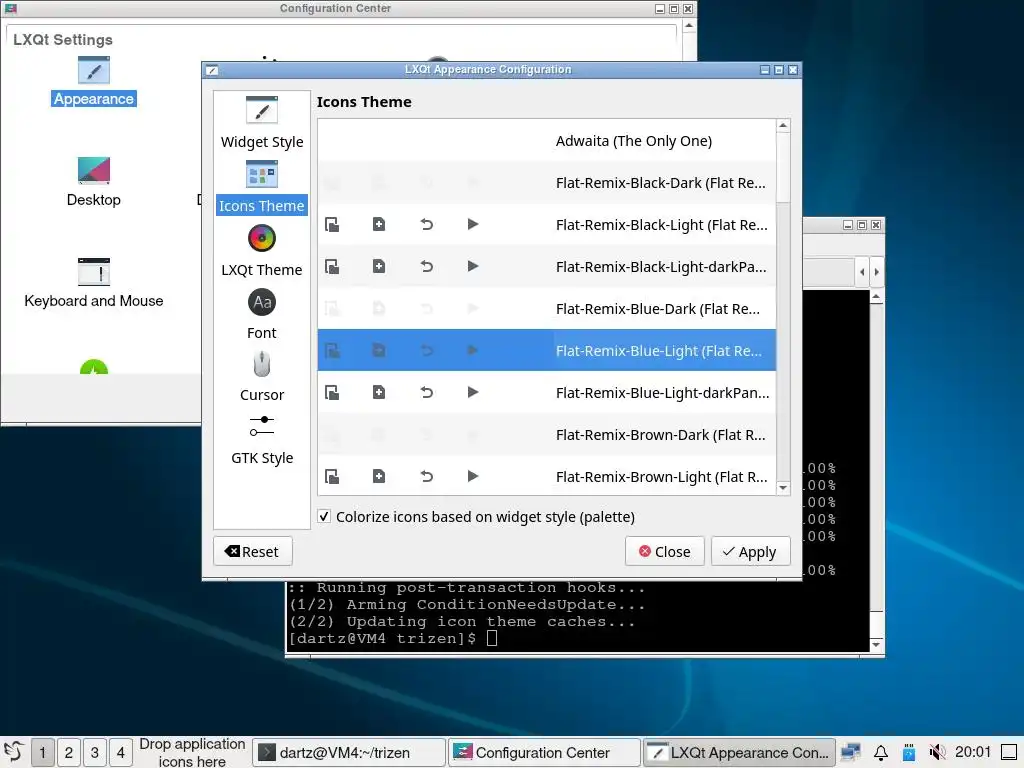1024x768 pixels.
Task: Click new-document preview icon in Flat-Remix-Brown-Light row
Action: (x=379, y=476)
